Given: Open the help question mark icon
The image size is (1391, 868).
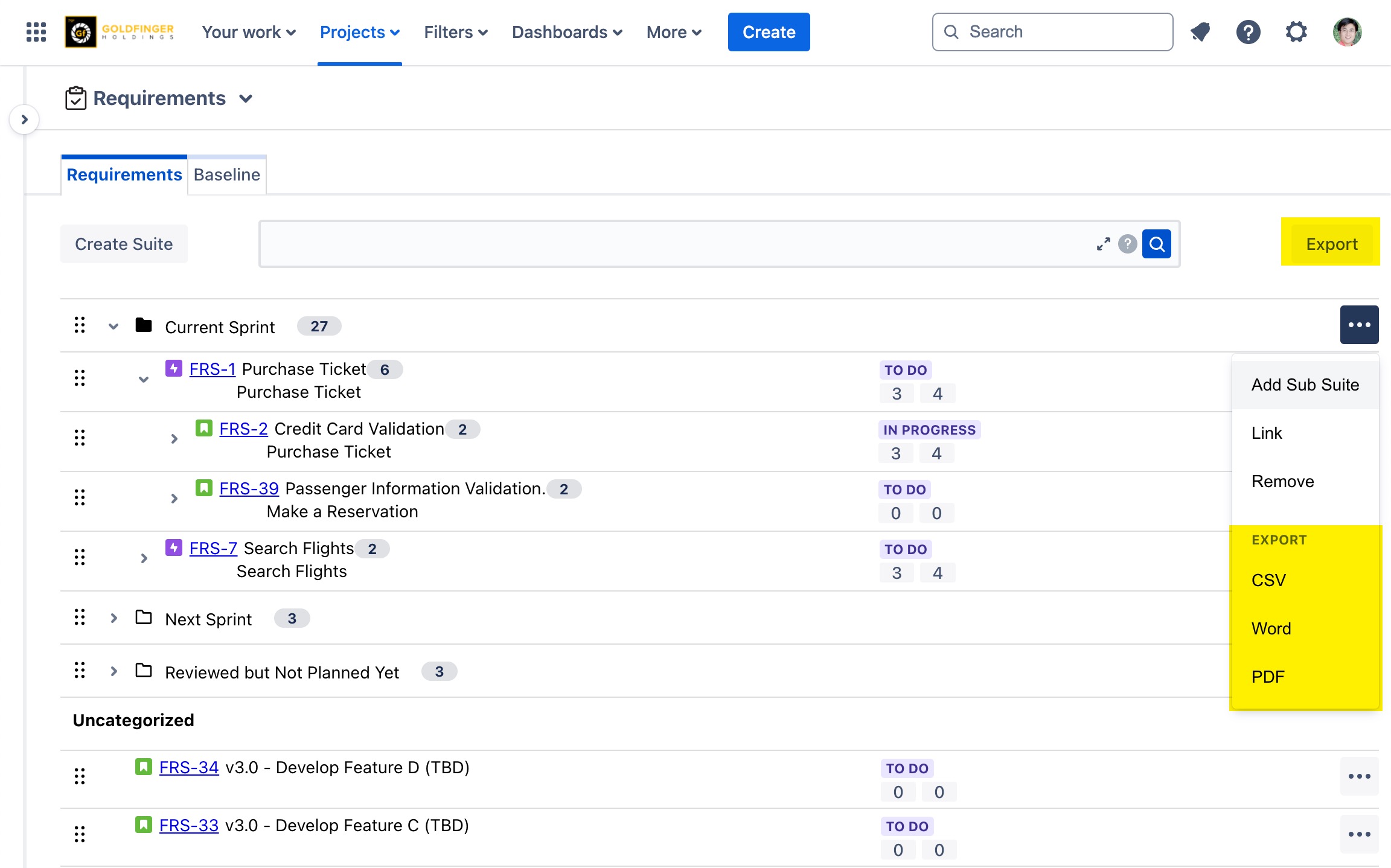Looking at the screenshot, I should pos(1249,32).
